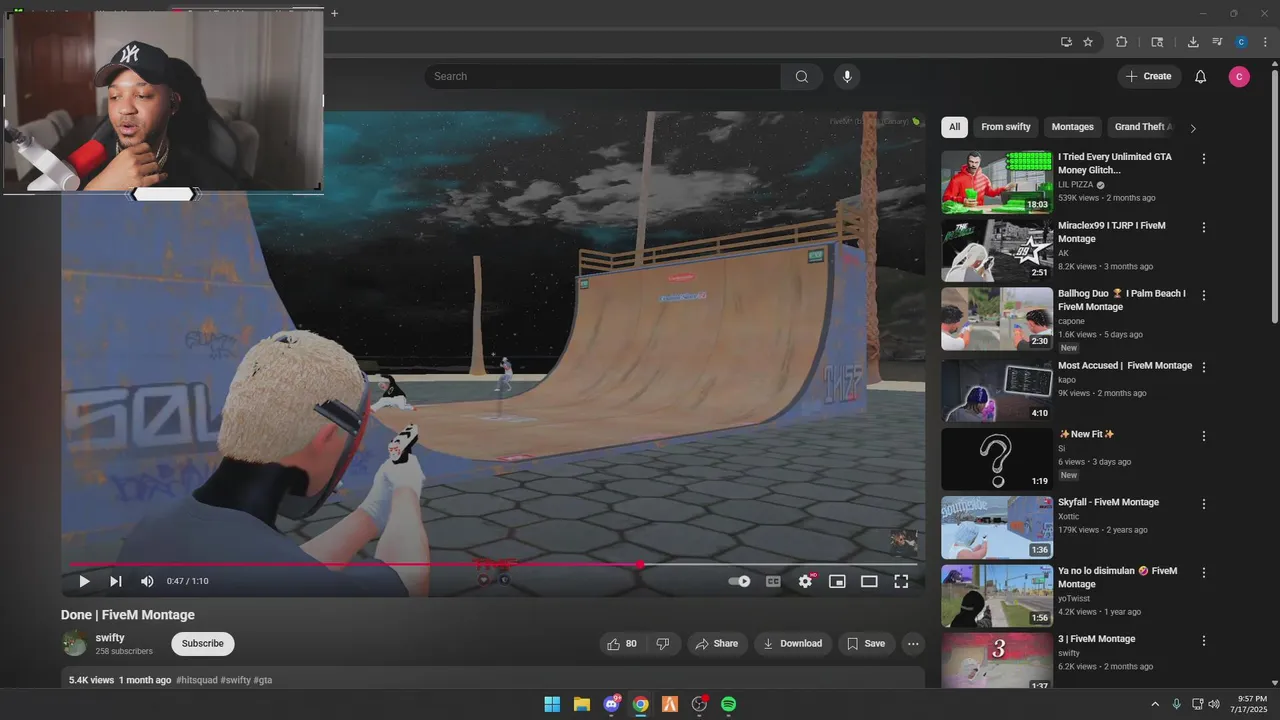This screenshot has width=1280, height=720.
Task: Open the Create menu
Action: [1149, 76]
